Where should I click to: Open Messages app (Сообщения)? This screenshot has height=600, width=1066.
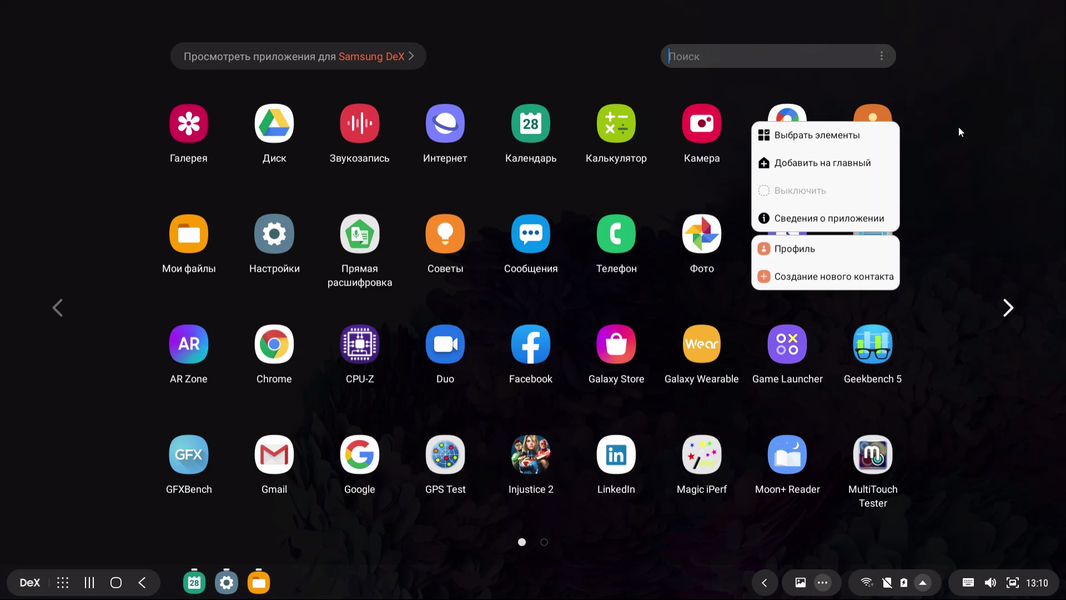(531, 234)
